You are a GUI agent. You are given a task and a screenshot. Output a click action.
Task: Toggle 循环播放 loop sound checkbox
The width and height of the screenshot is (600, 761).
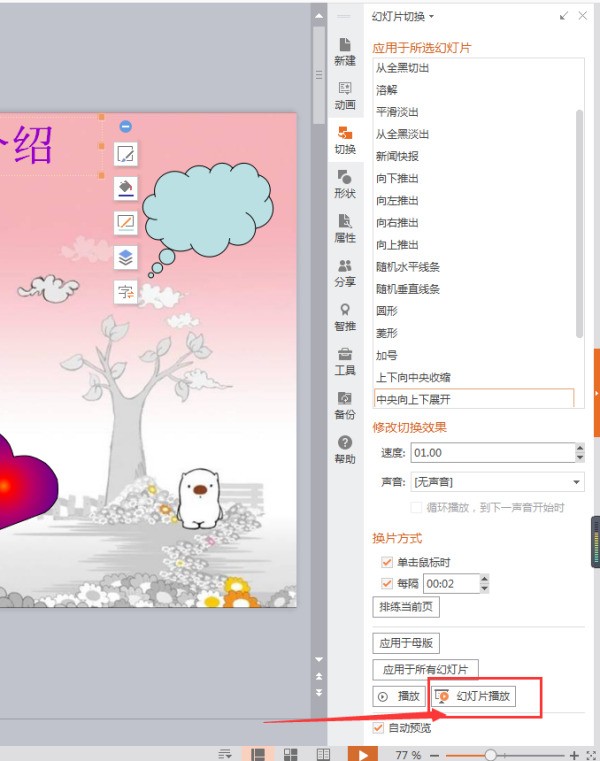point(416,508)
